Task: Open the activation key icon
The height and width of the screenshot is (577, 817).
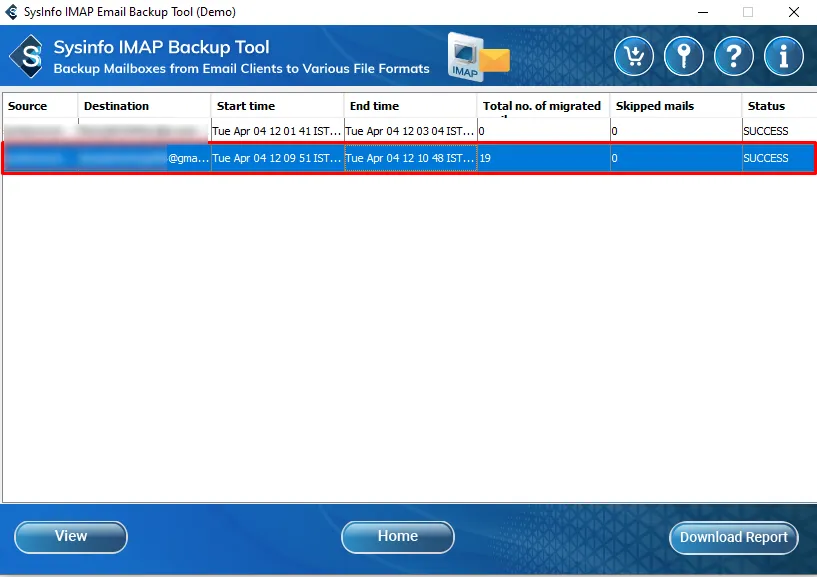Action: [684, 57]
